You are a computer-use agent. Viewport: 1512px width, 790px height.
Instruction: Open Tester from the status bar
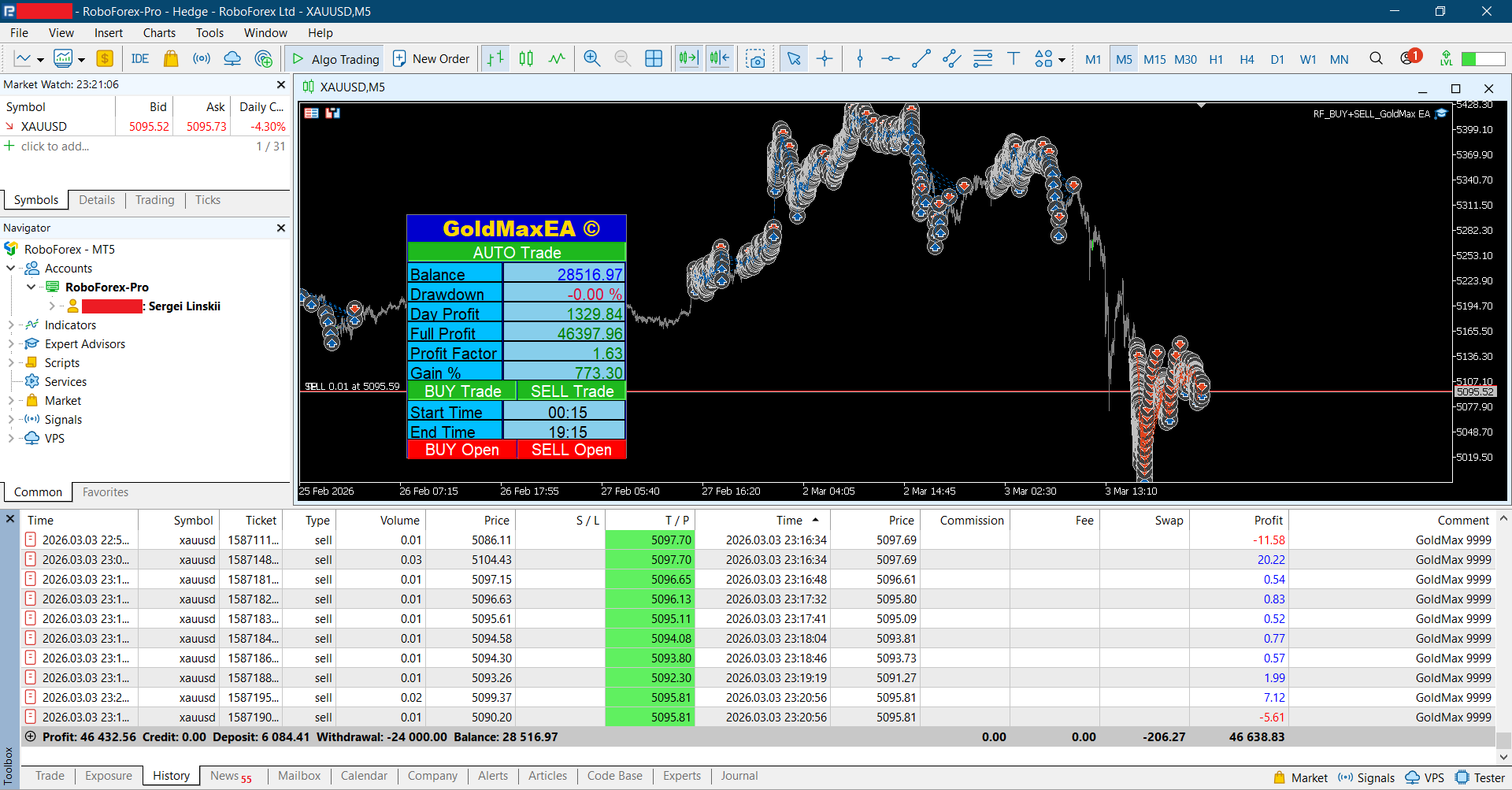(1480, 777)
